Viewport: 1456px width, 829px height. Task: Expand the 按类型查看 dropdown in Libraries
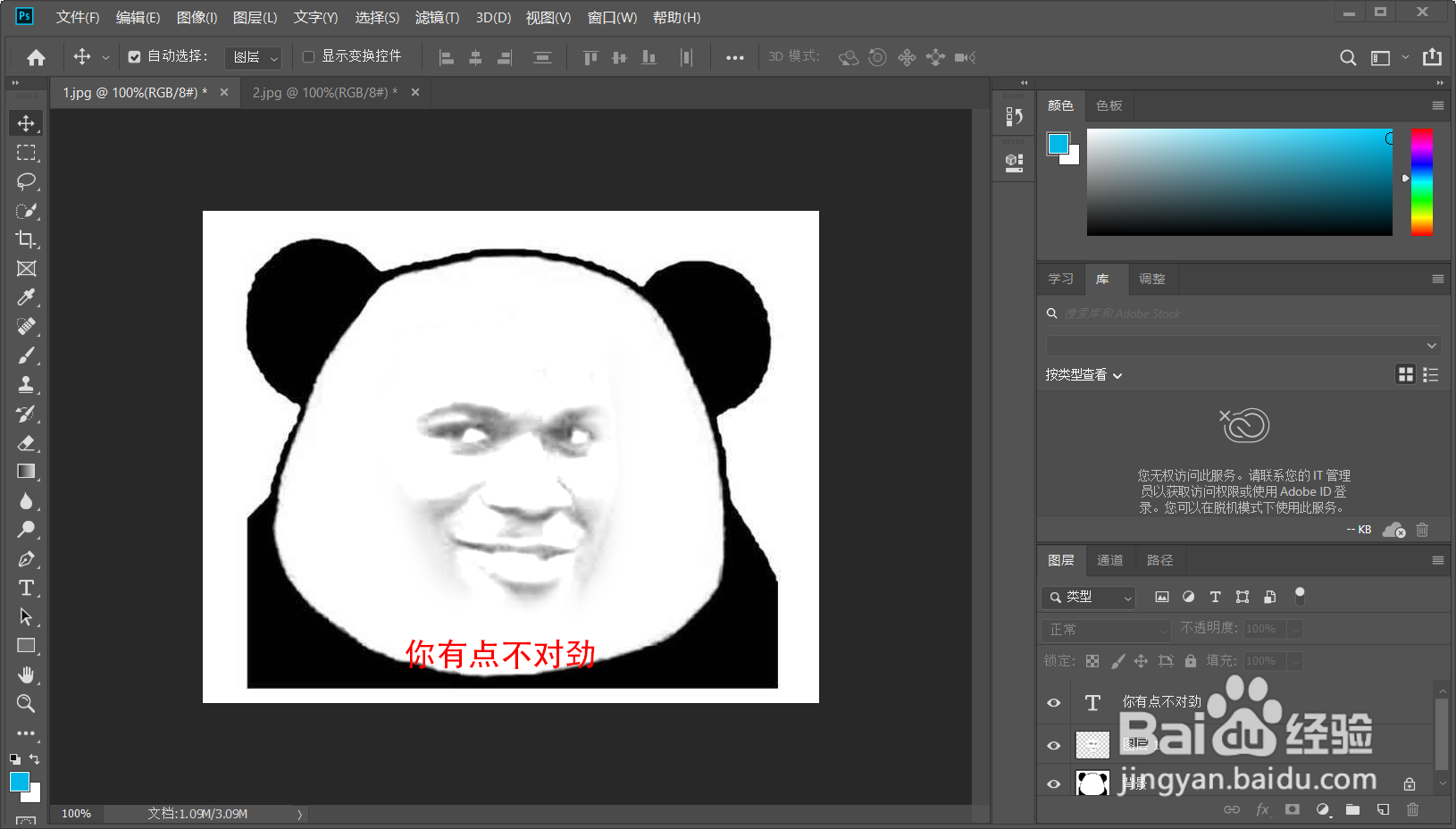coord(1084,375)
